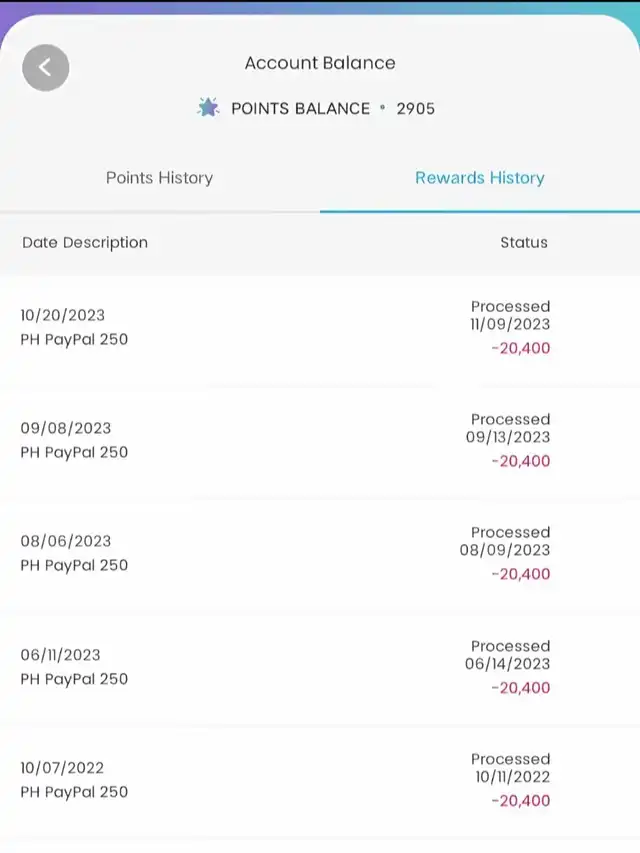
Task: Open the 08/06/2023 PH PayPal 250 entry
Action: (74, 553)
